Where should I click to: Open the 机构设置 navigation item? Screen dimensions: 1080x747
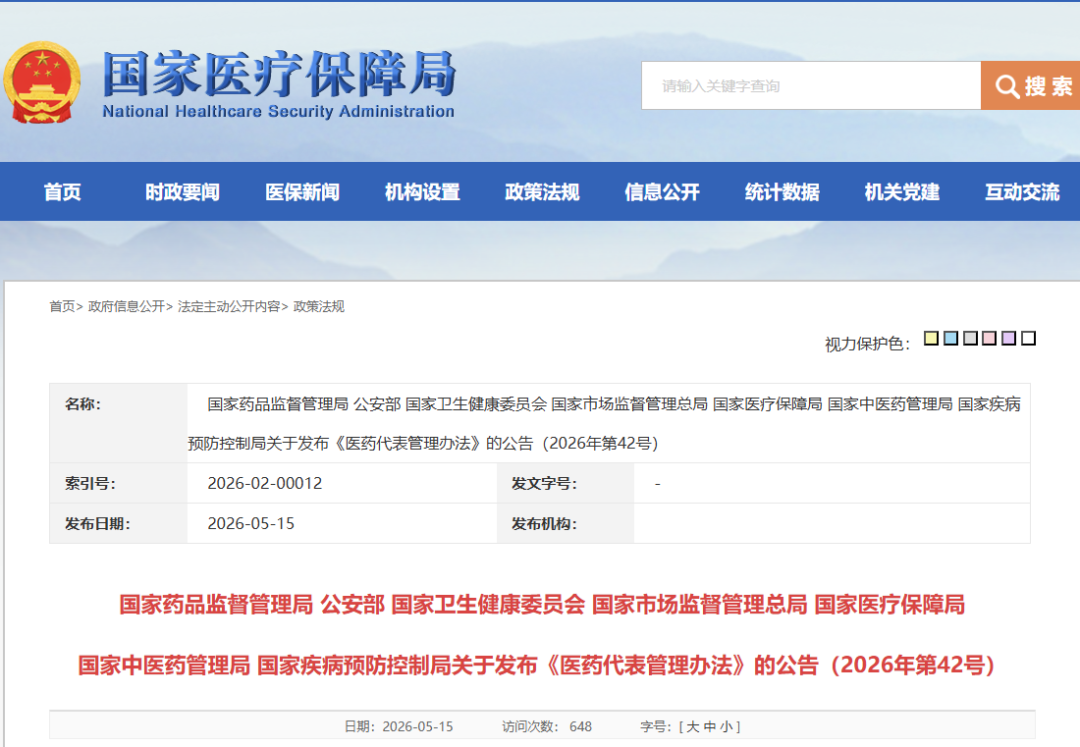422,192
